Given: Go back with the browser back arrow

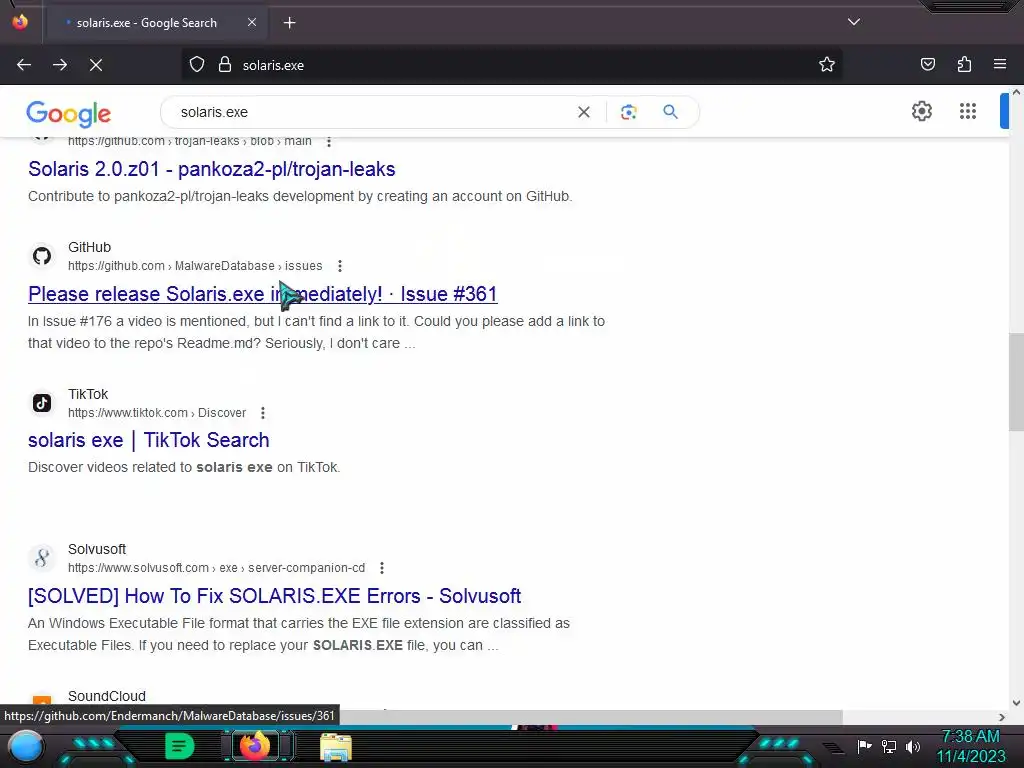Looking at the screenshot, I should point(24,65).
